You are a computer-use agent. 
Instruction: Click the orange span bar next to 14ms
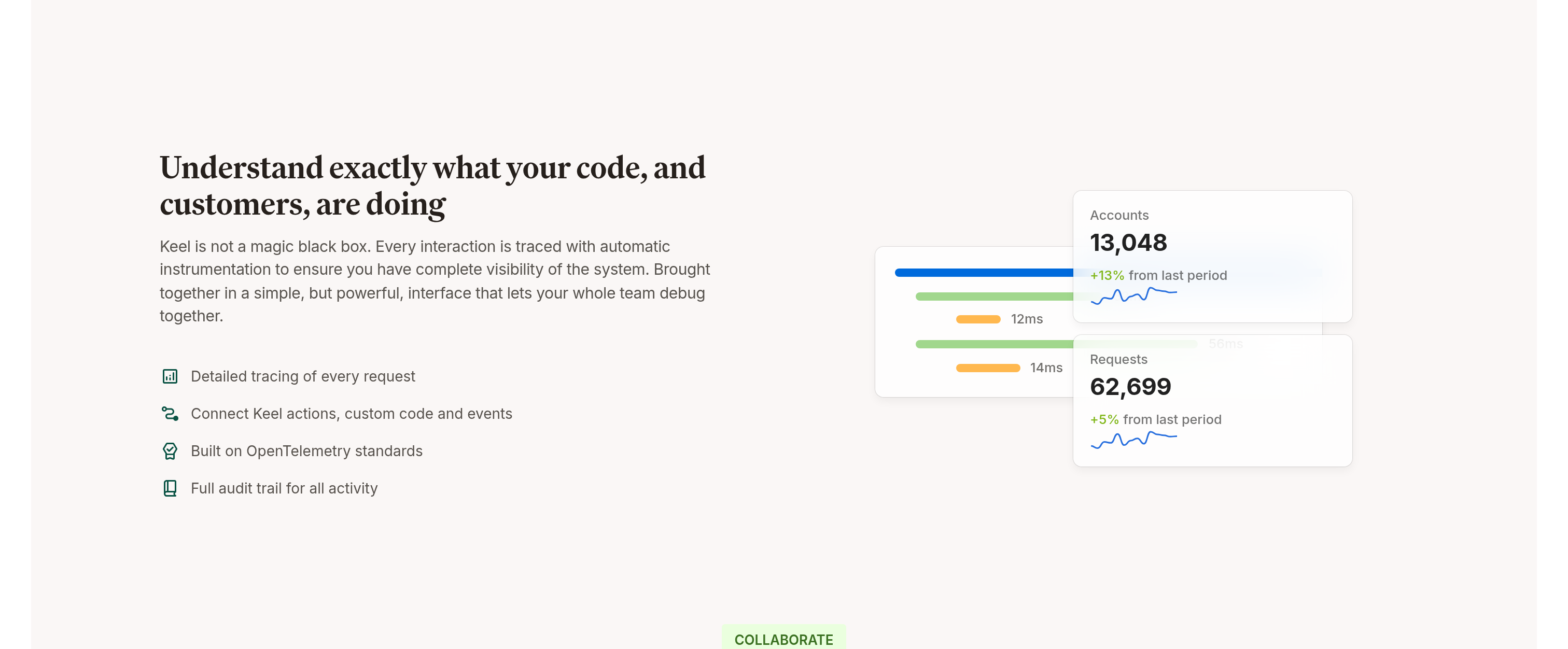click(x=988, y=368)
